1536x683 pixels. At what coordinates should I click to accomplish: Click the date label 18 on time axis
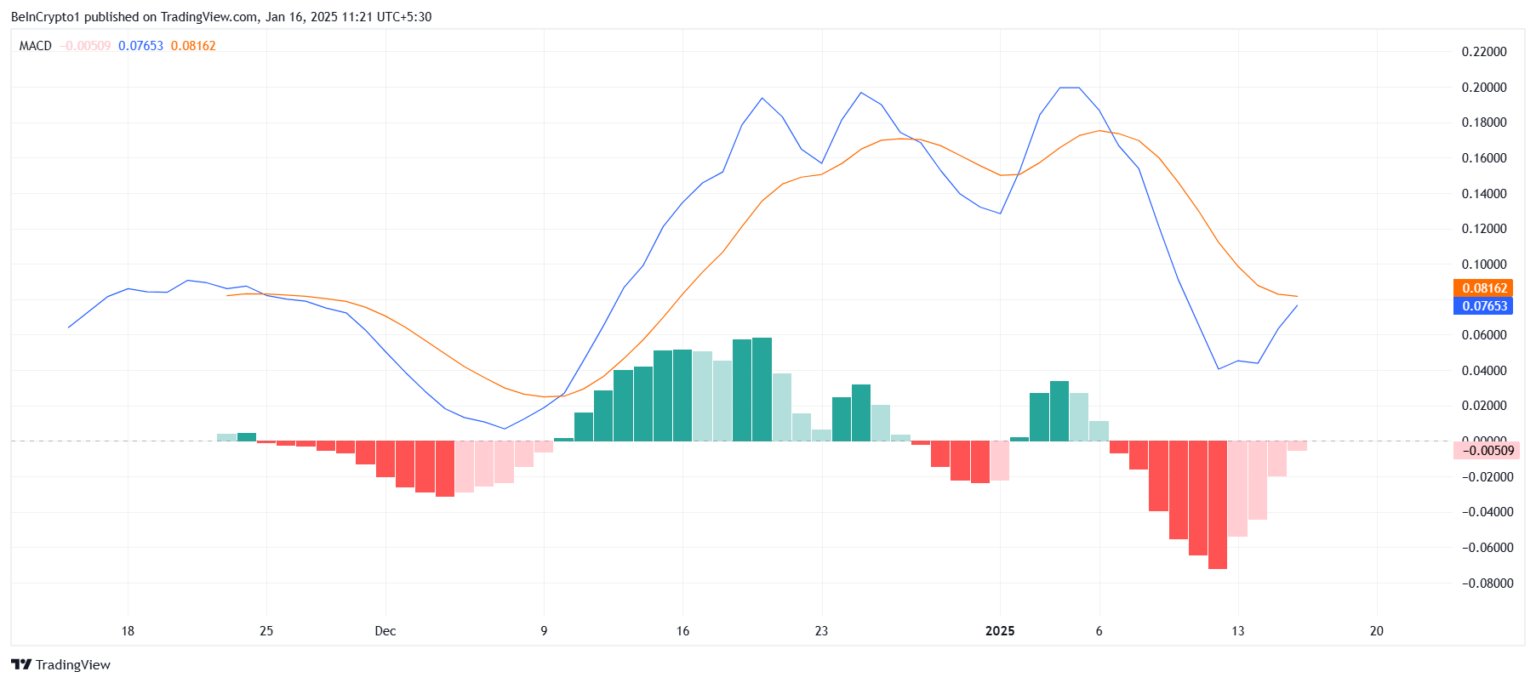pos(128,631)
